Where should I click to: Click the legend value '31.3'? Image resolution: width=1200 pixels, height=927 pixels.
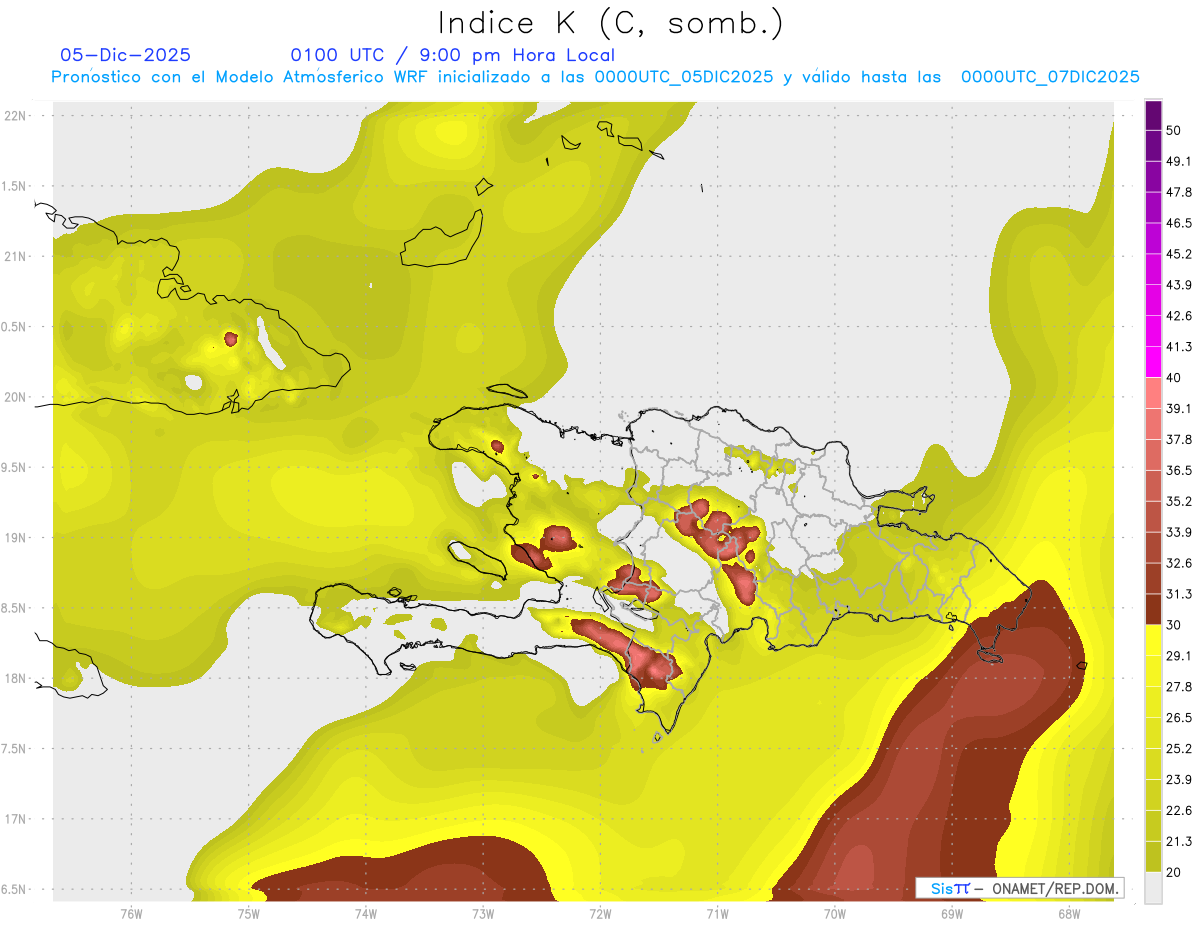[x=1178, y=594]
